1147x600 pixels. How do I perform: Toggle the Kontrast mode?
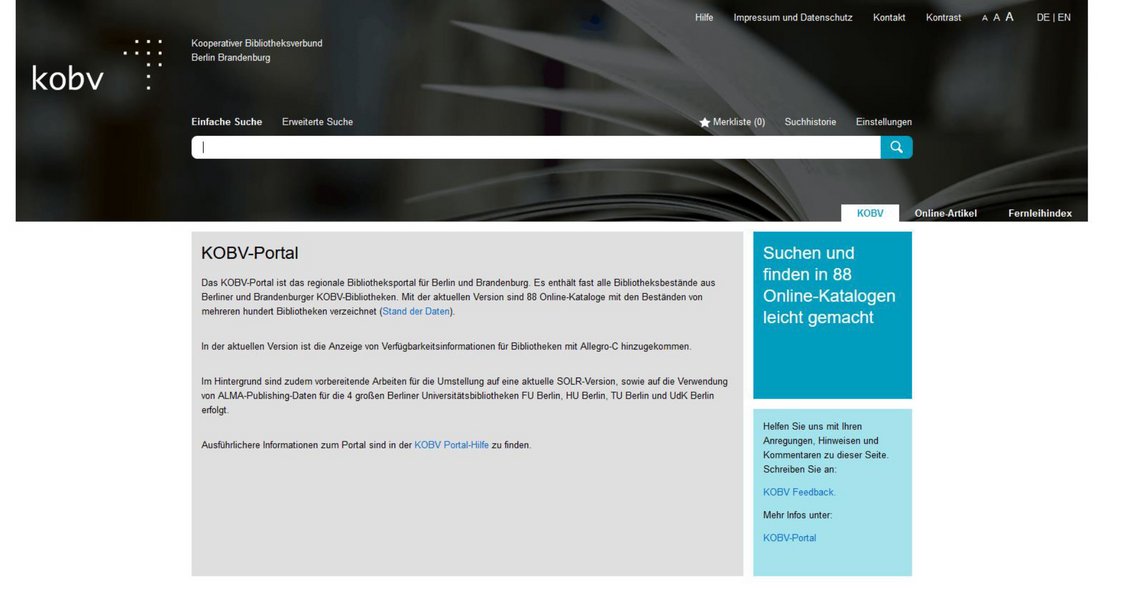[x=943, y=17]
